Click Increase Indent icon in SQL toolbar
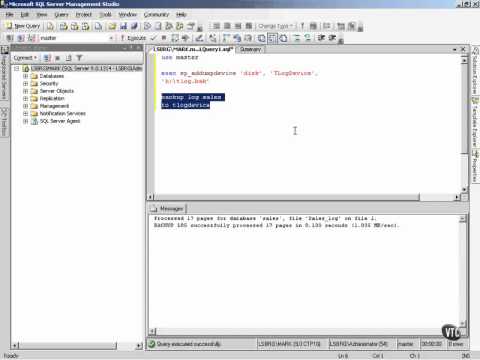The height and width of the screenshot is (360, 480). [x=332, y=38]
